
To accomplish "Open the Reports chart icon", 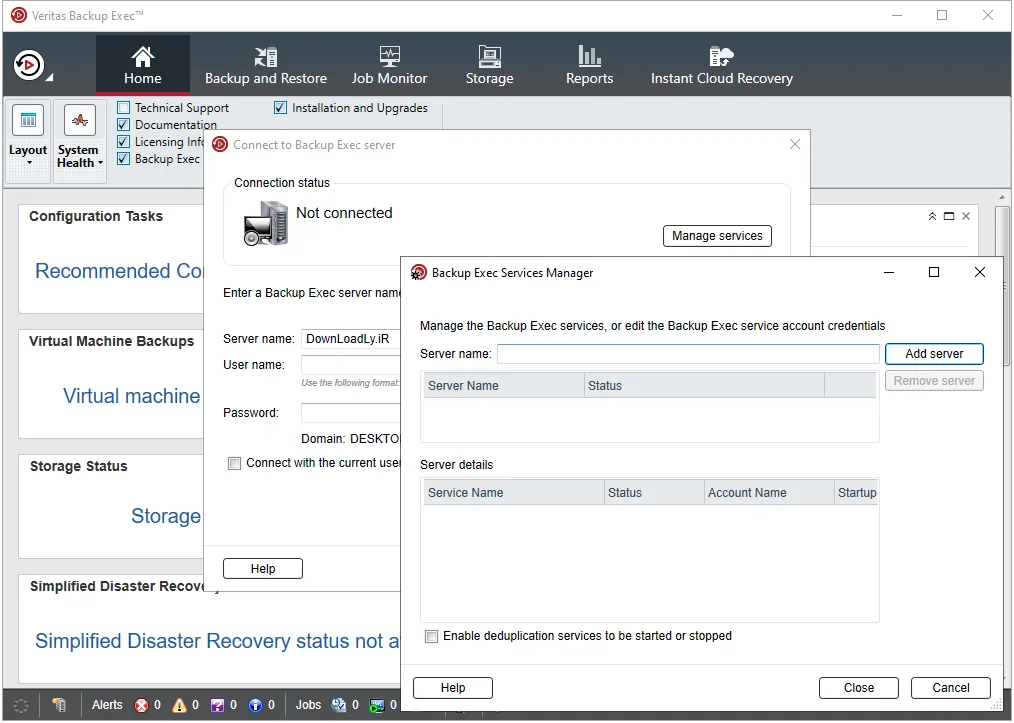I will tap(589, 56).
